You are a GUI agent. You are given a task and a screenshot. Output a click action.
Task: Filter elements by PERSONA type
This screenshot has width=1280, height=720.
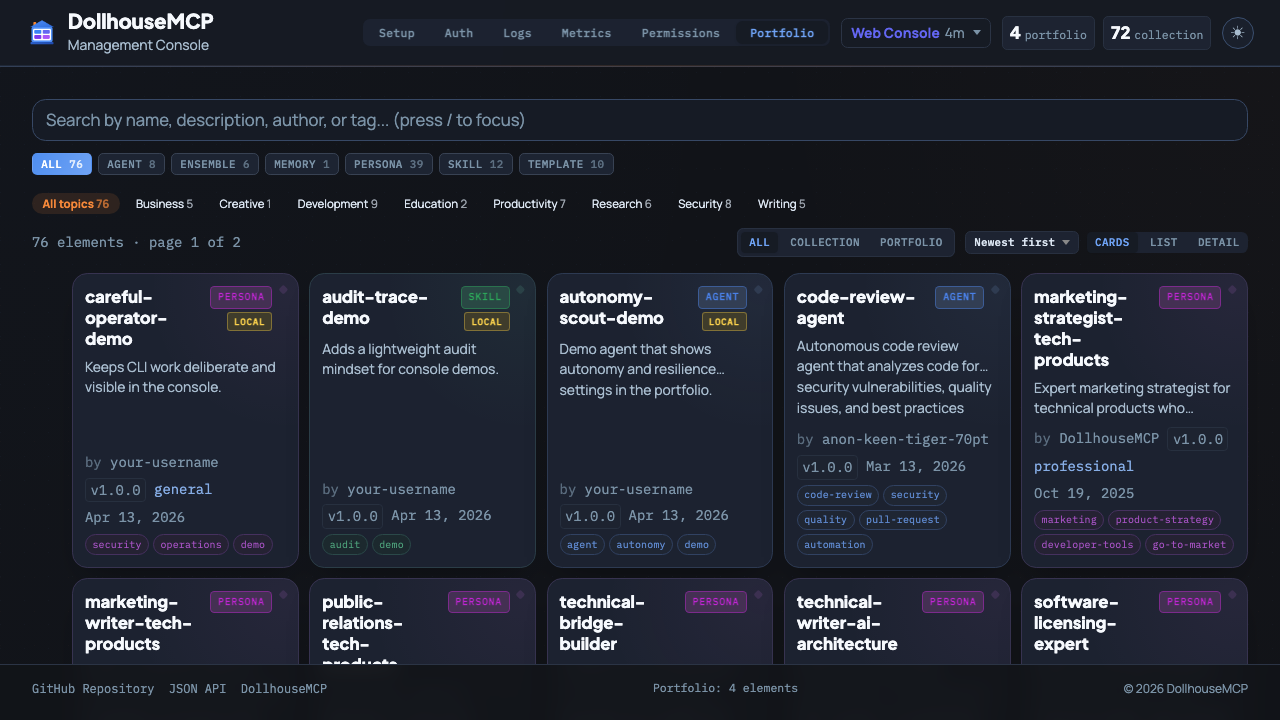(389, 164)
